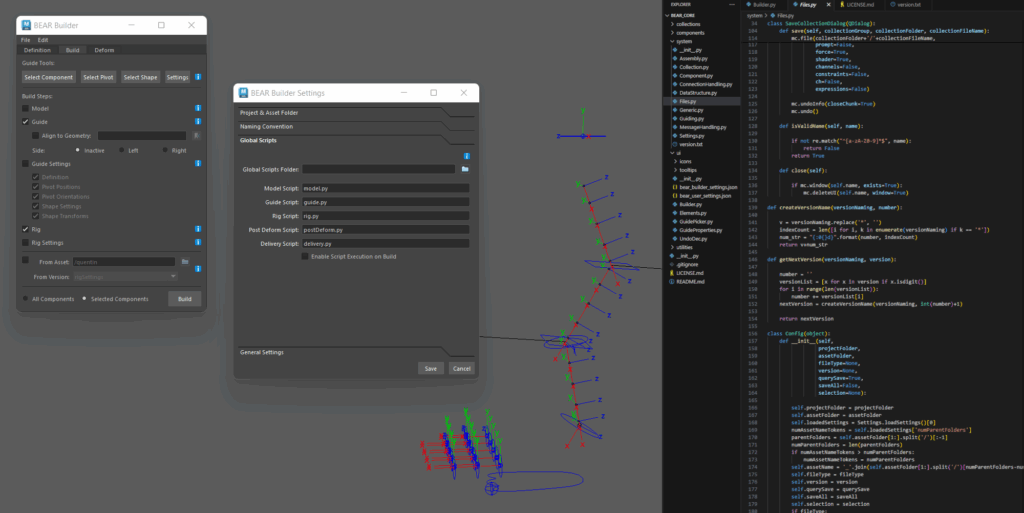Click Python icon beside GuidePicker.py

pos(675,221)
